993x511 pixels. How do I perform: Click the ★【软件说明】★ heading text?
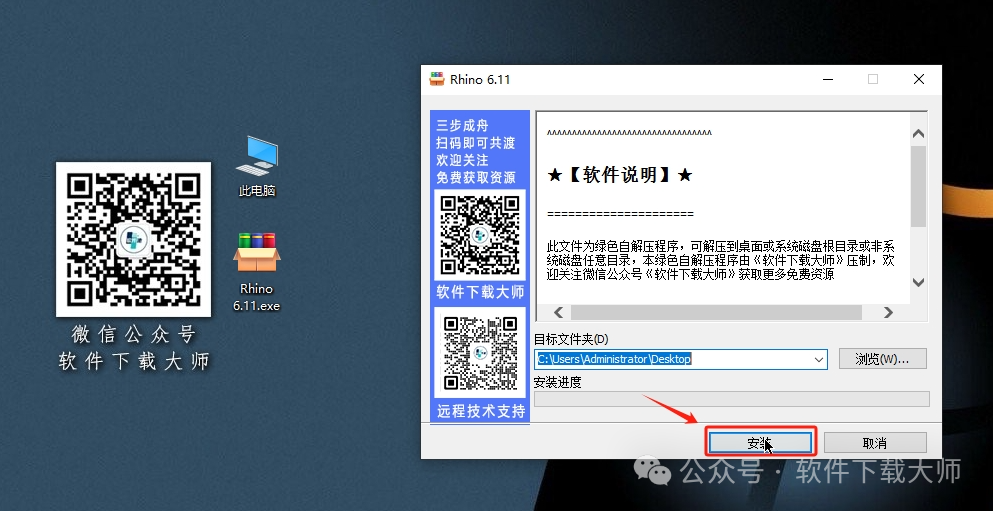pos(619,175)
